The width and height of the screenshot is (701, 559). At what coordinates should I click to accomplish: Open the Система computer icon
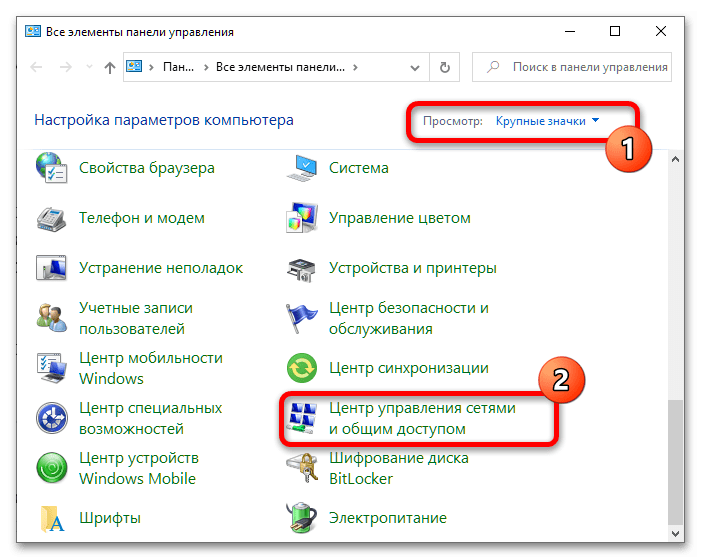click(x=302, y=168)
